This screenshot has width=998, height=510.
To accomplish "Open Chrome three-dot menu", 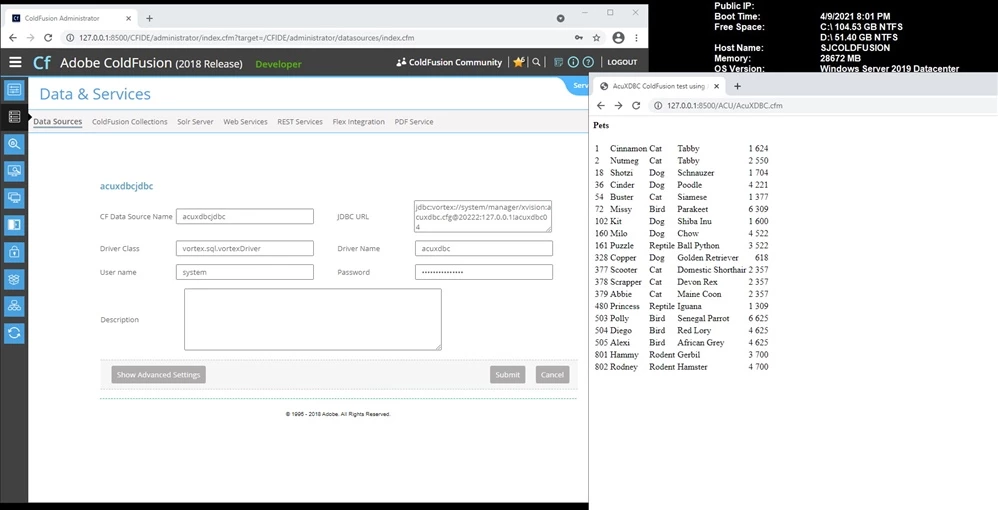I will click(636, 38).
